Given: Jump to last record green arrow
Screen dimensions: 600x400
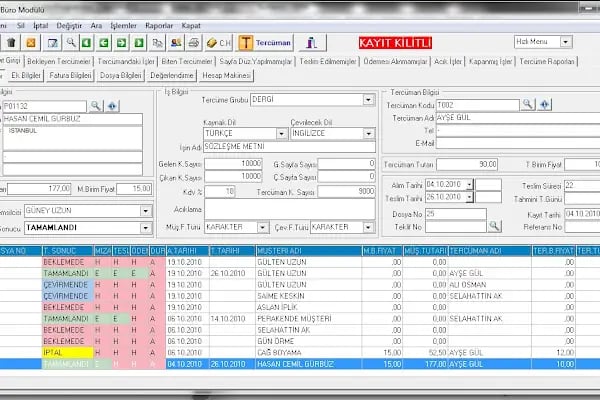Looking at the screenshot, I should [139, 42].
